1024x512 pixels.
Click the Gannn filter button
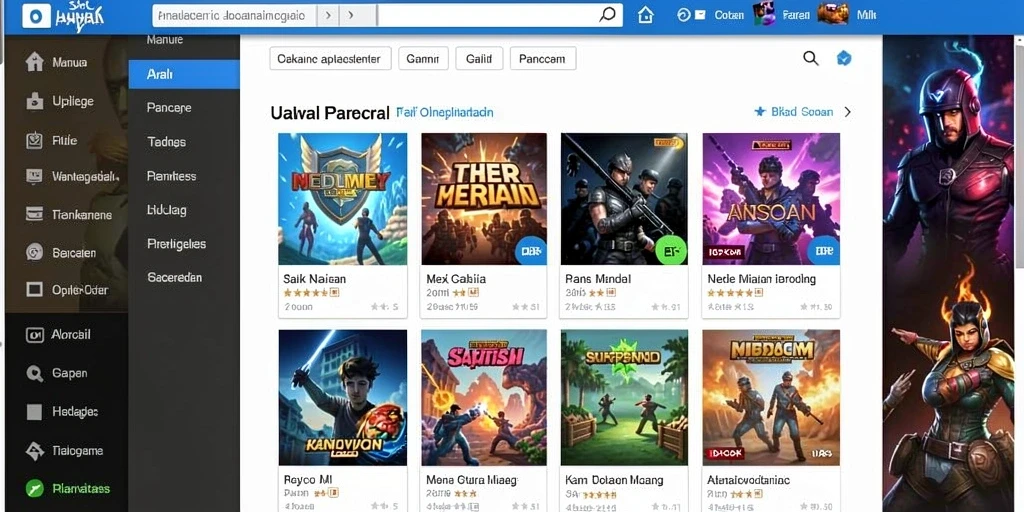(423, 58)
